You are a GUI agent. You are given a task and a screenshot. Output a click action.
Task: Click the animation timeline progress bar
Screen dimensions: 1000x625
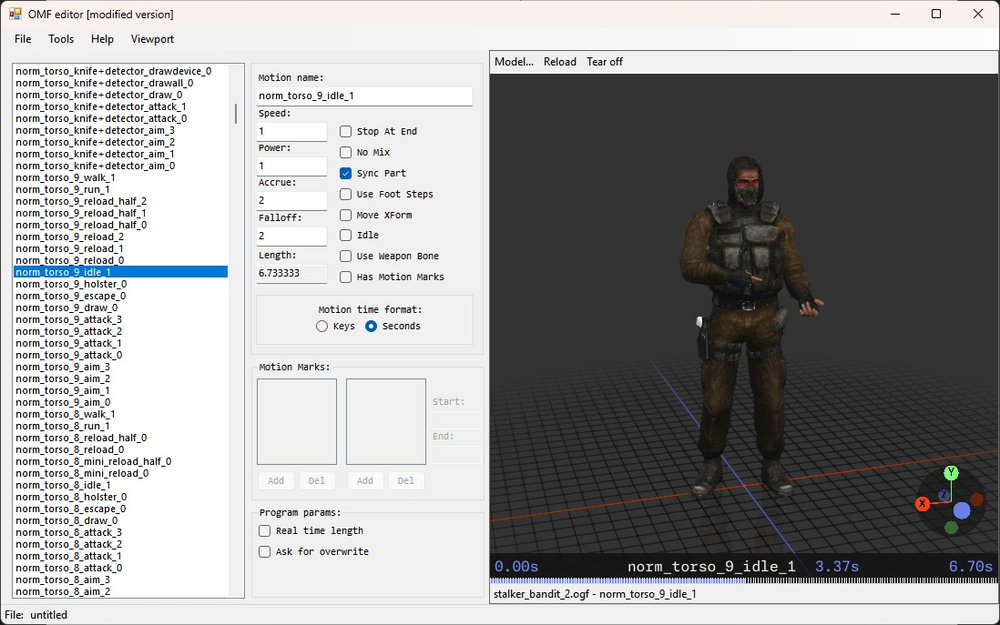[742, 581]
